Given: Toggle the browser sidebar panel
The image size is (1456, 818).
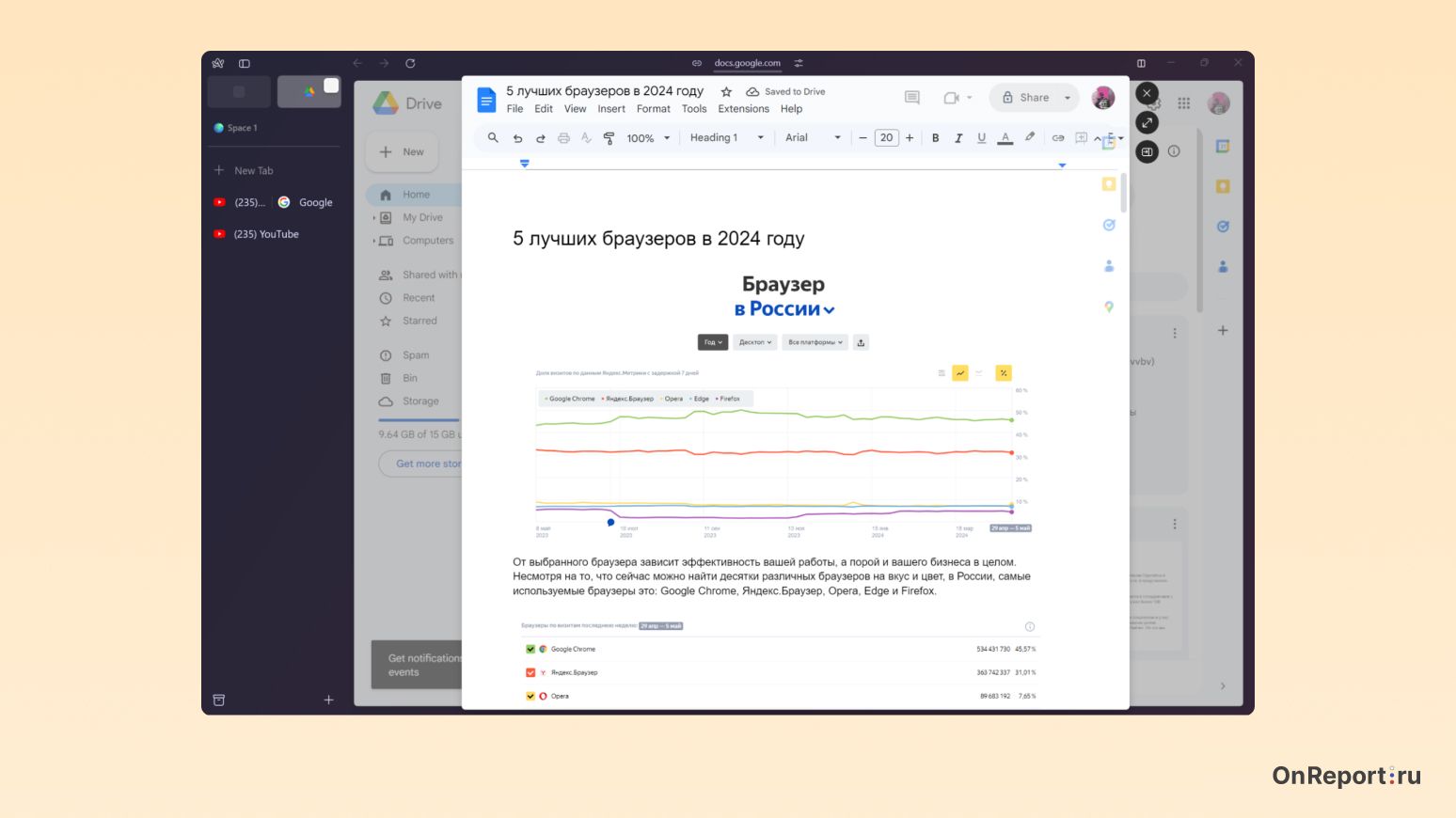Looking at the screenshot, I should click(245, 63).
